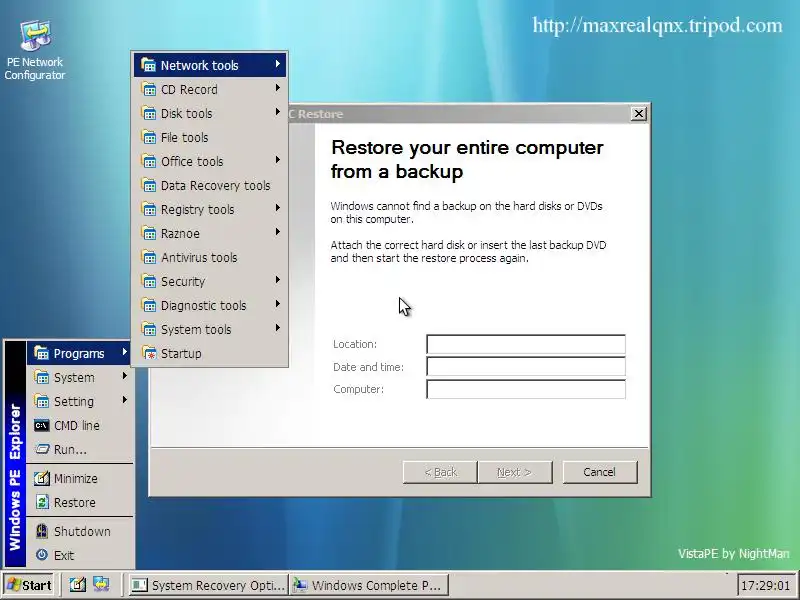Expand the Diagnostic tools submenu arrow
The width and height of the screenshot is (800, 600).
tap(278, 304)
